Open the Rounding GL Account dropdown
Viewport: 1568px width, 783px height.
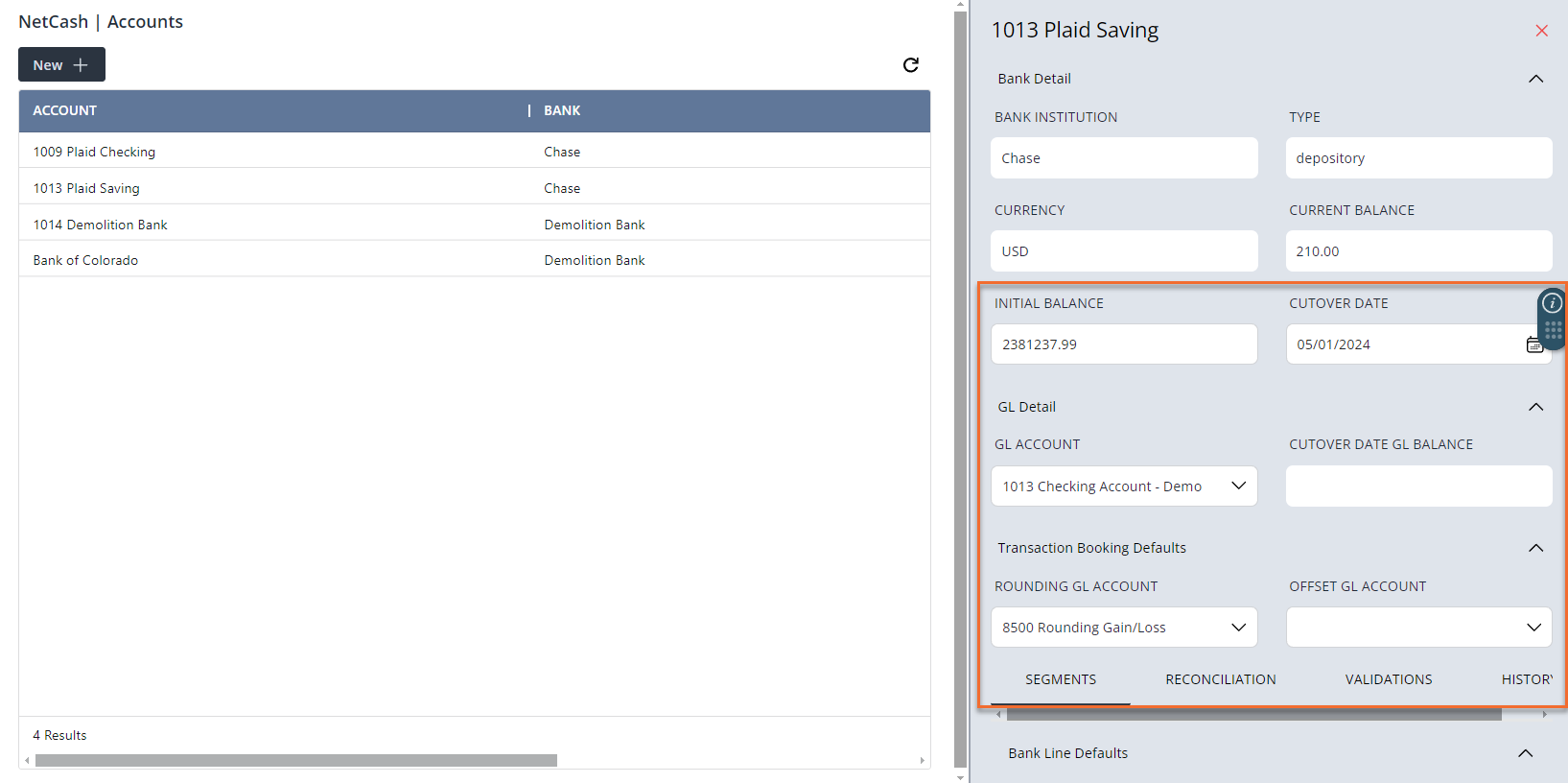tap(1123, 628)
